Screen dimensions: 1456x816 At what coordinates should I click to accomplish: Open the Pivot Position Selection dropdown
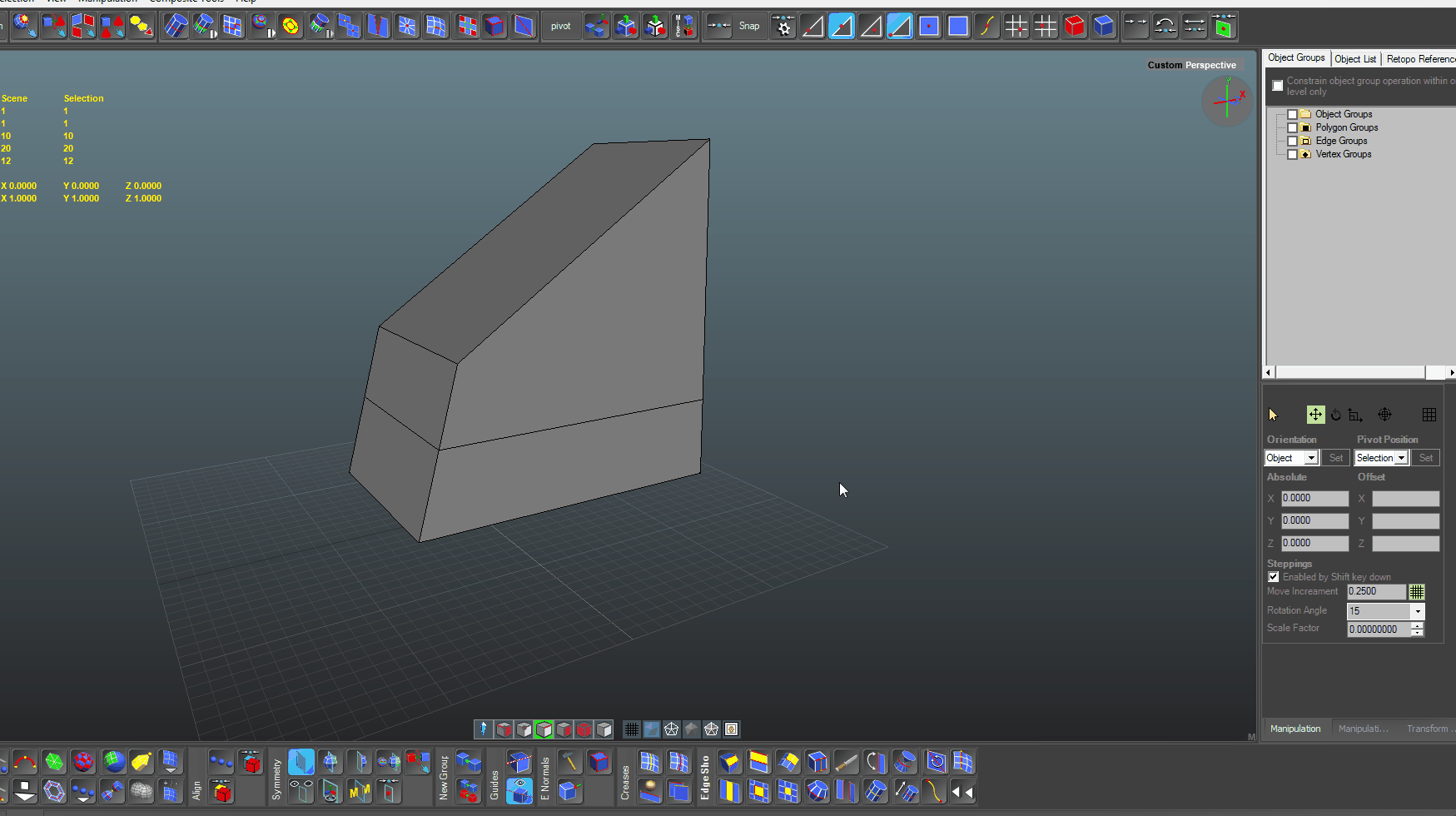tap(1401, 458)
